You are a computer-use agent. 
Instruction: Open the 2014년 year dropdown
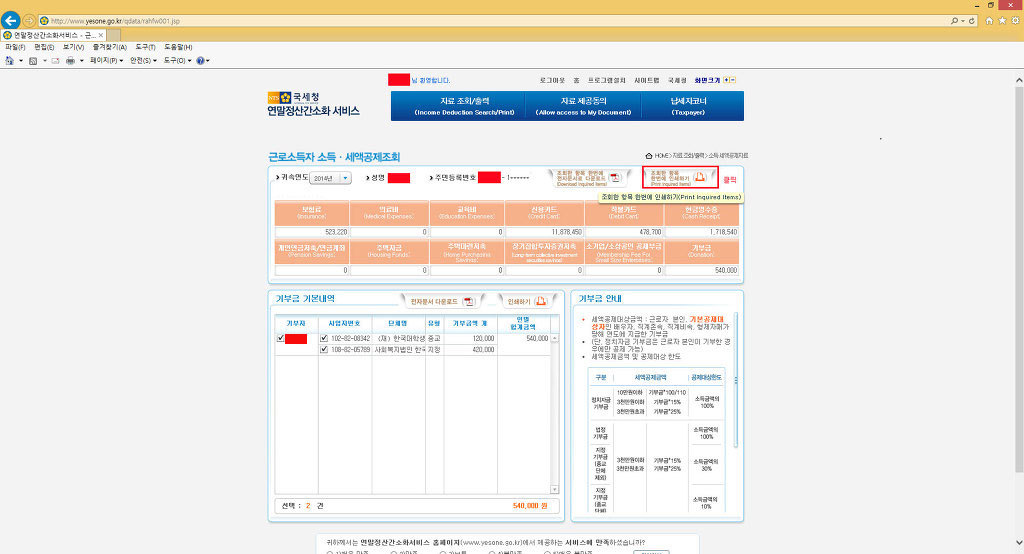click(x=330, y=178)
